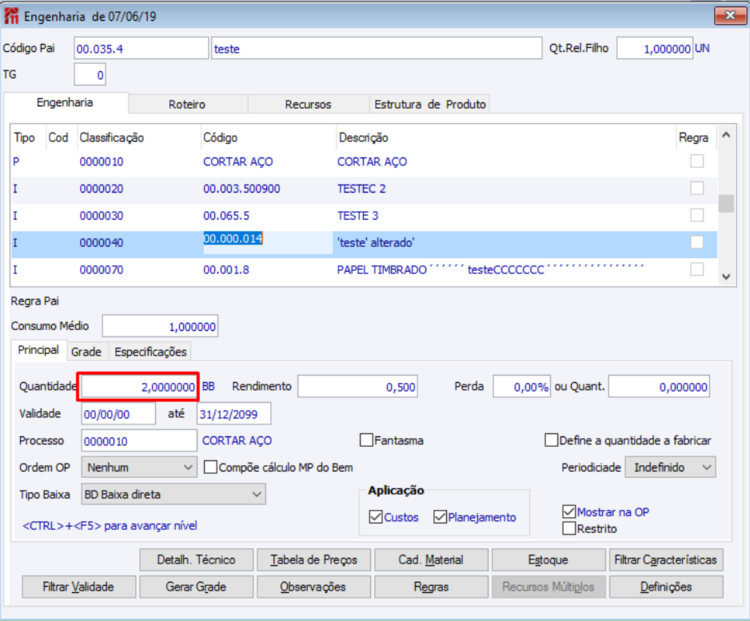Click the Engenharia app icon in title bar
750x621 pixels.
12,15
